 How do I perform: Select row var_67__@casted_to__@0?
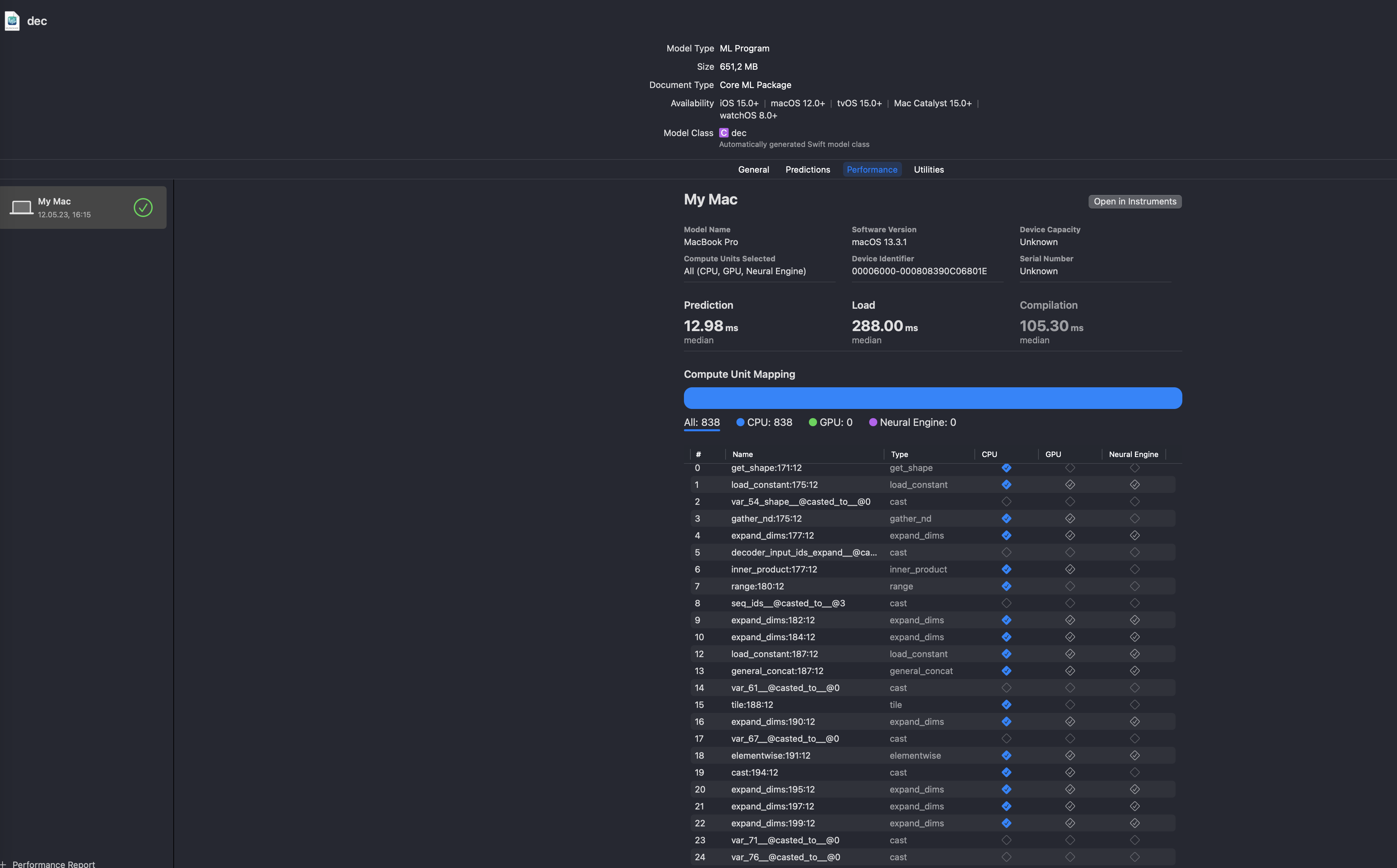pos(932,739)
